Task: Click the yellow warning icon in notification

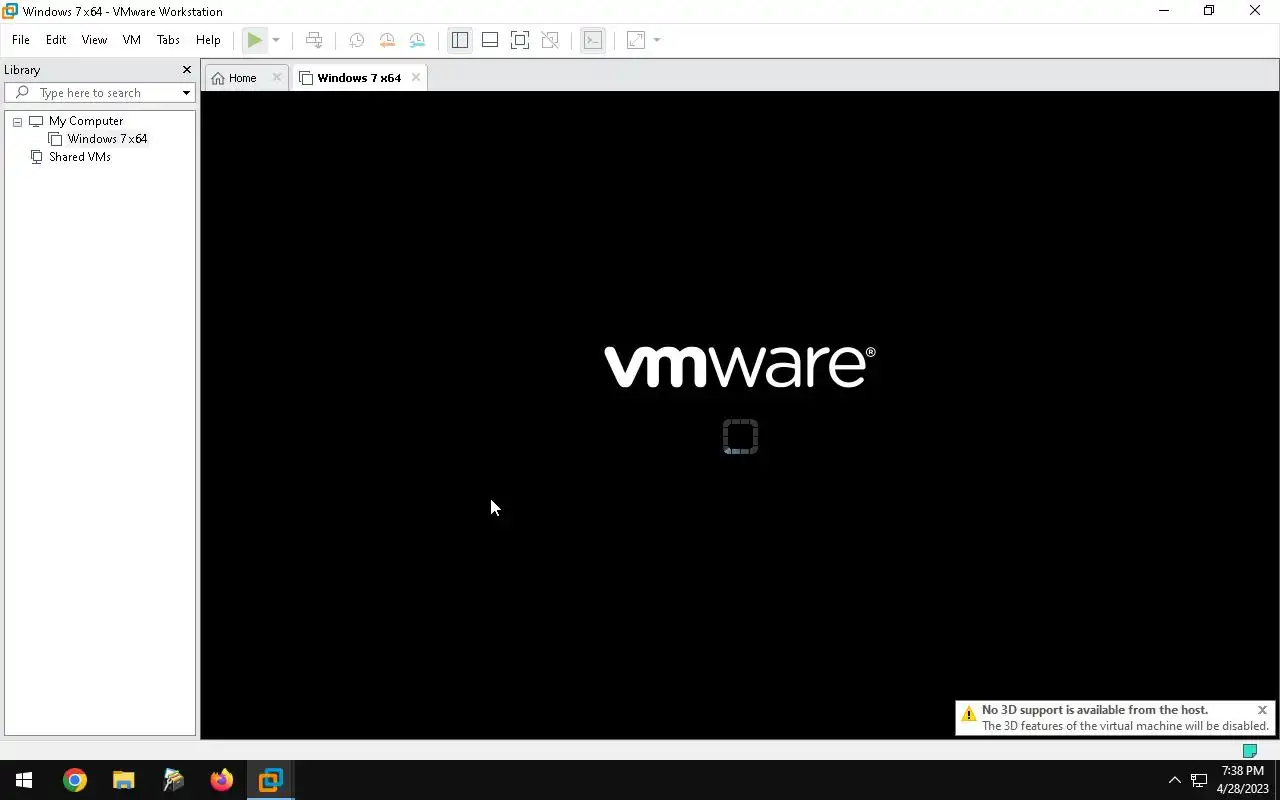Action: [x=968, y=714]
